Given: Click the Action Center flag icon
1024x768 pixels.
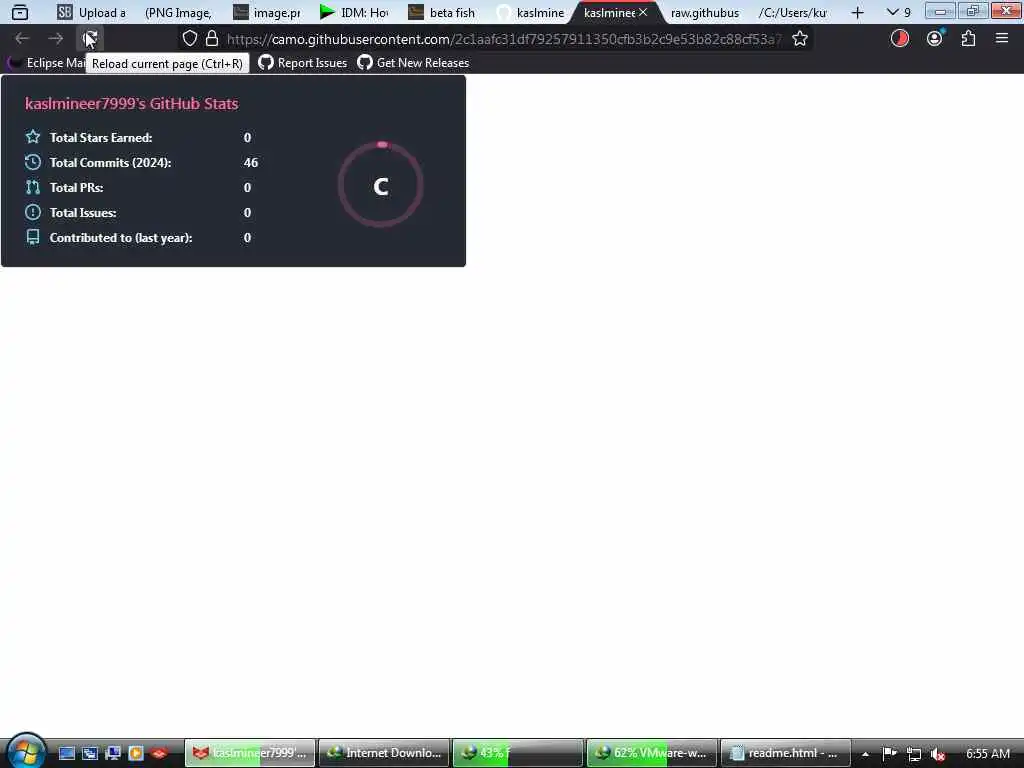Looking at the screenshot, I should 889,754.
